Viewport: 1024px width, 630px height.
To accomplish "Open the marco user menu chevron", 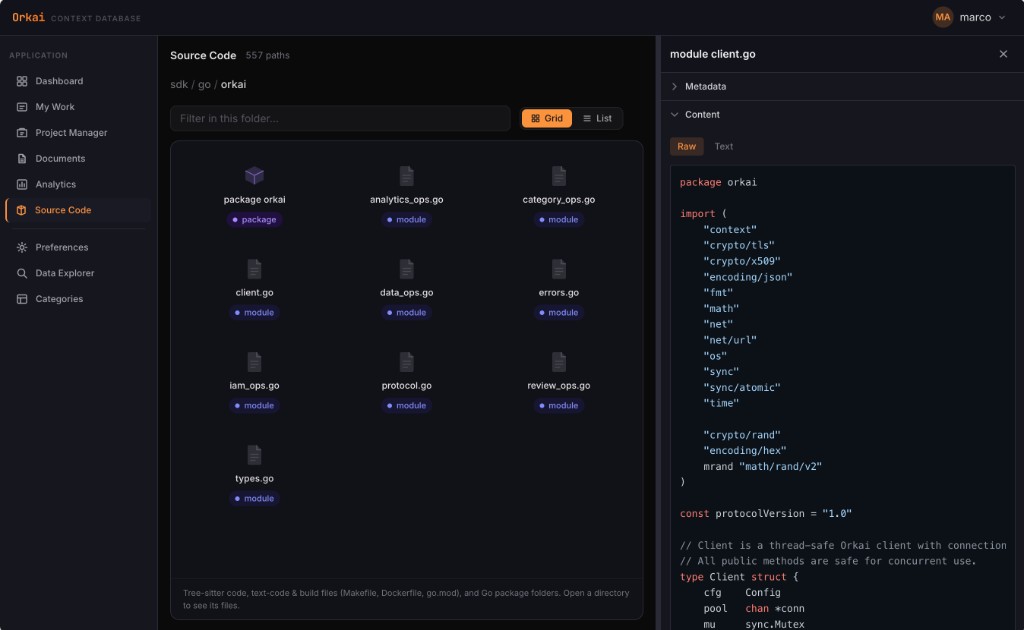I will coord(1002,18).
